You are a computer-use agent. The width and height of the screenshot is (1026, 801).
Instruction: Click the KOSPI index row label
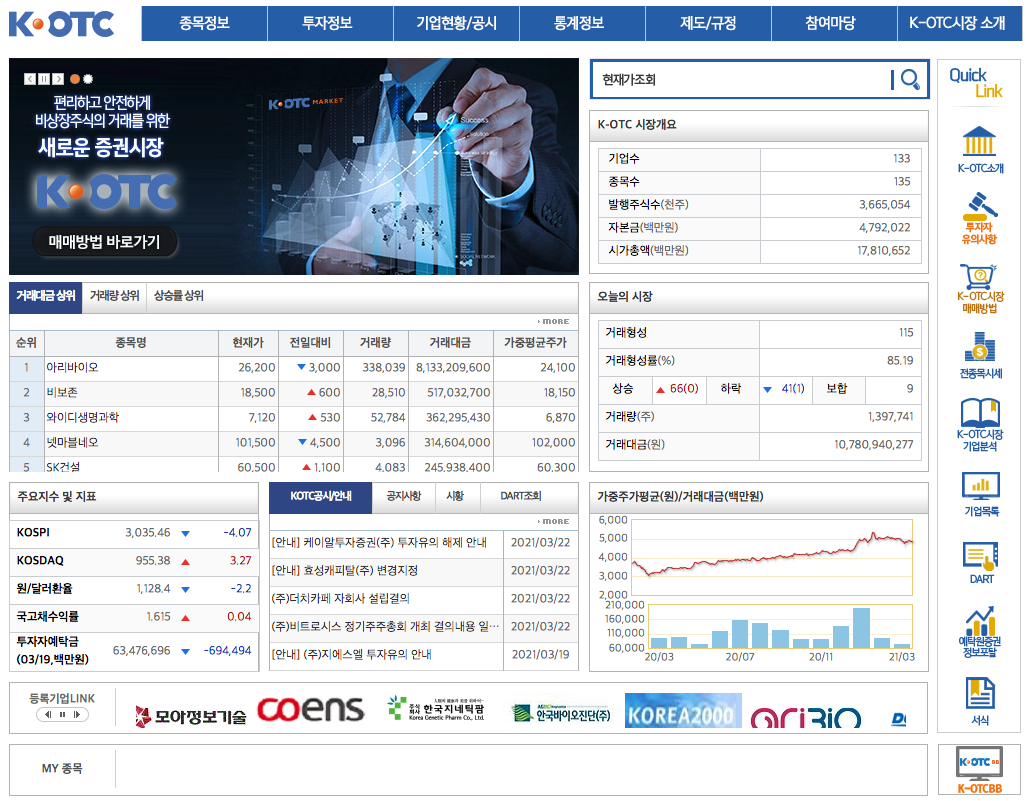(33, 533)
